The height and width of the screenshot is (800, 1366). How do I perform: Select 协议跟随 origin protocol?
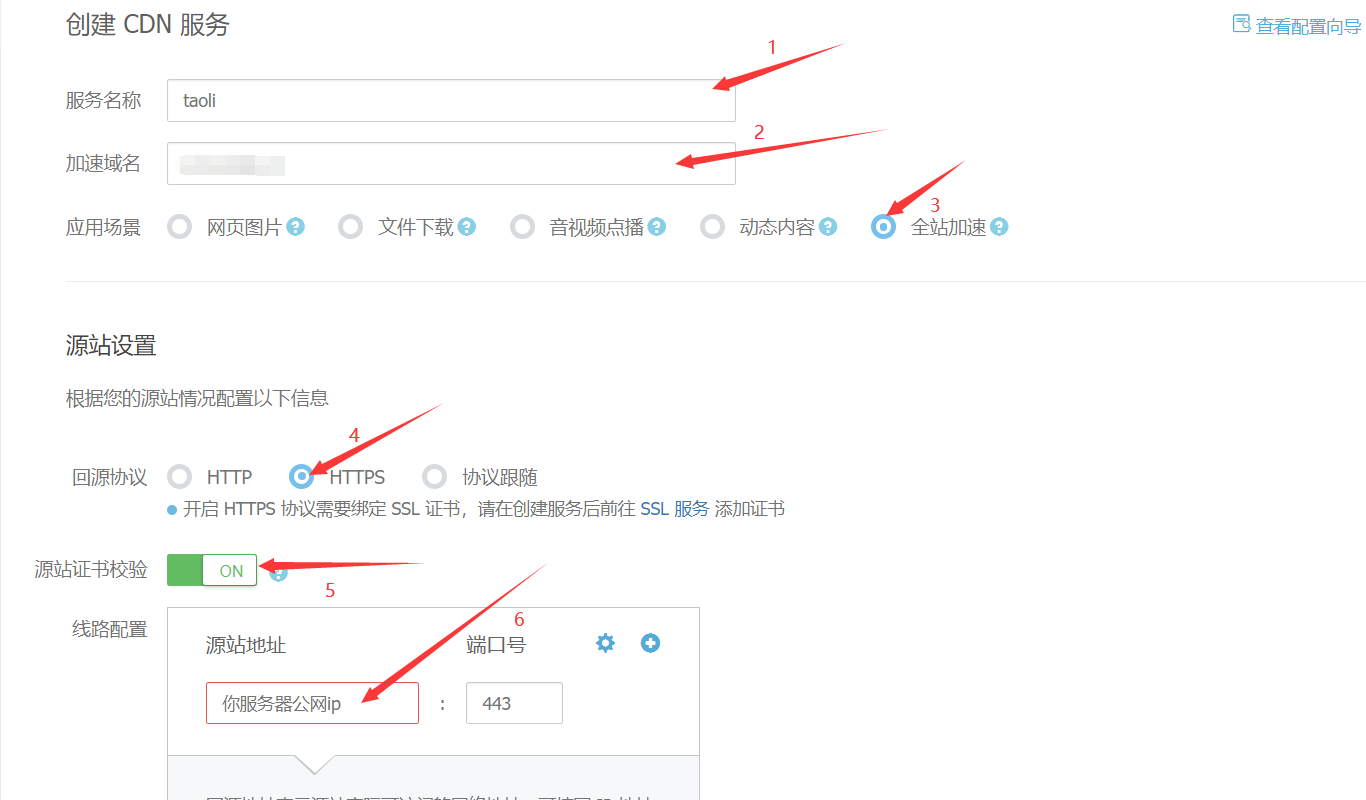435,477
